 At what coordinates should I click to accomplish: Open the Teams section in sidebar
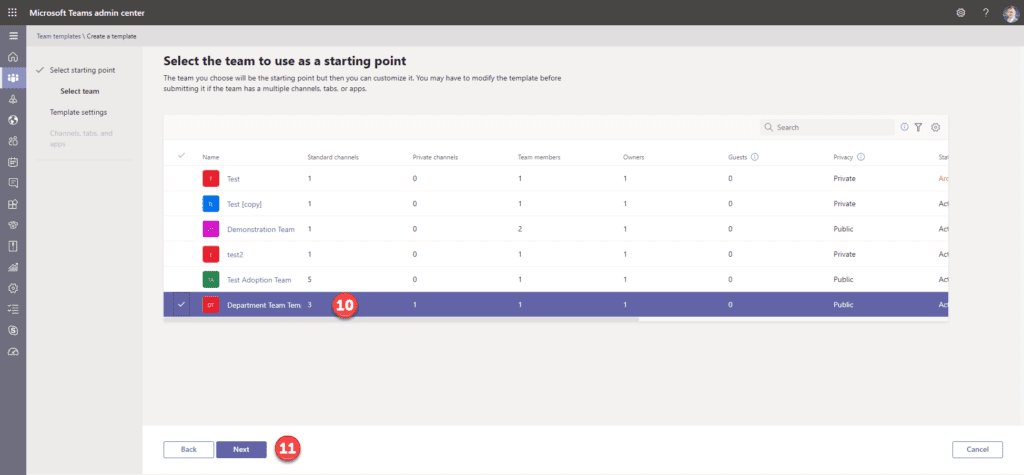[13, 78]
